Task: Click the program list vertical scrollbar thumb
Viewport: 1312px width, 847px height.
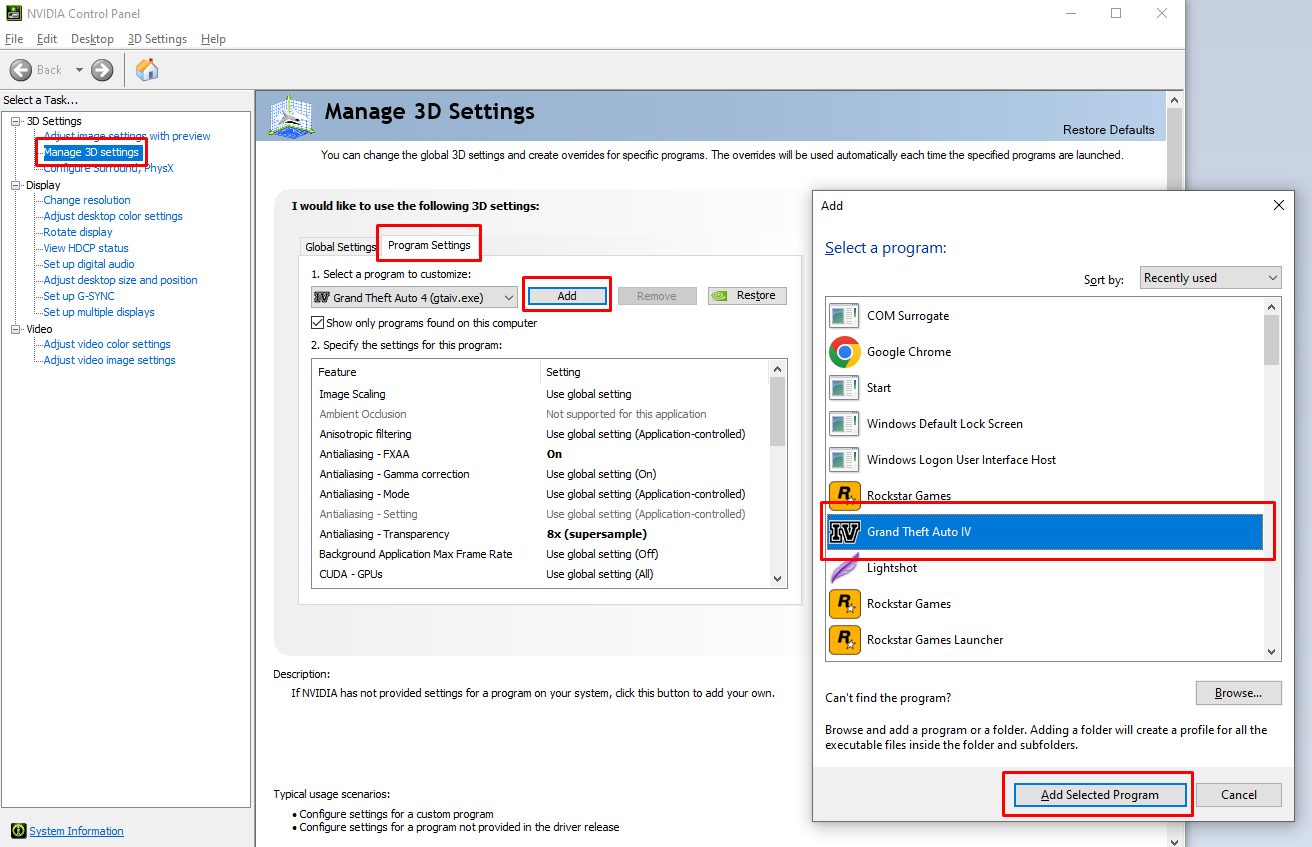Action: 1272,340
